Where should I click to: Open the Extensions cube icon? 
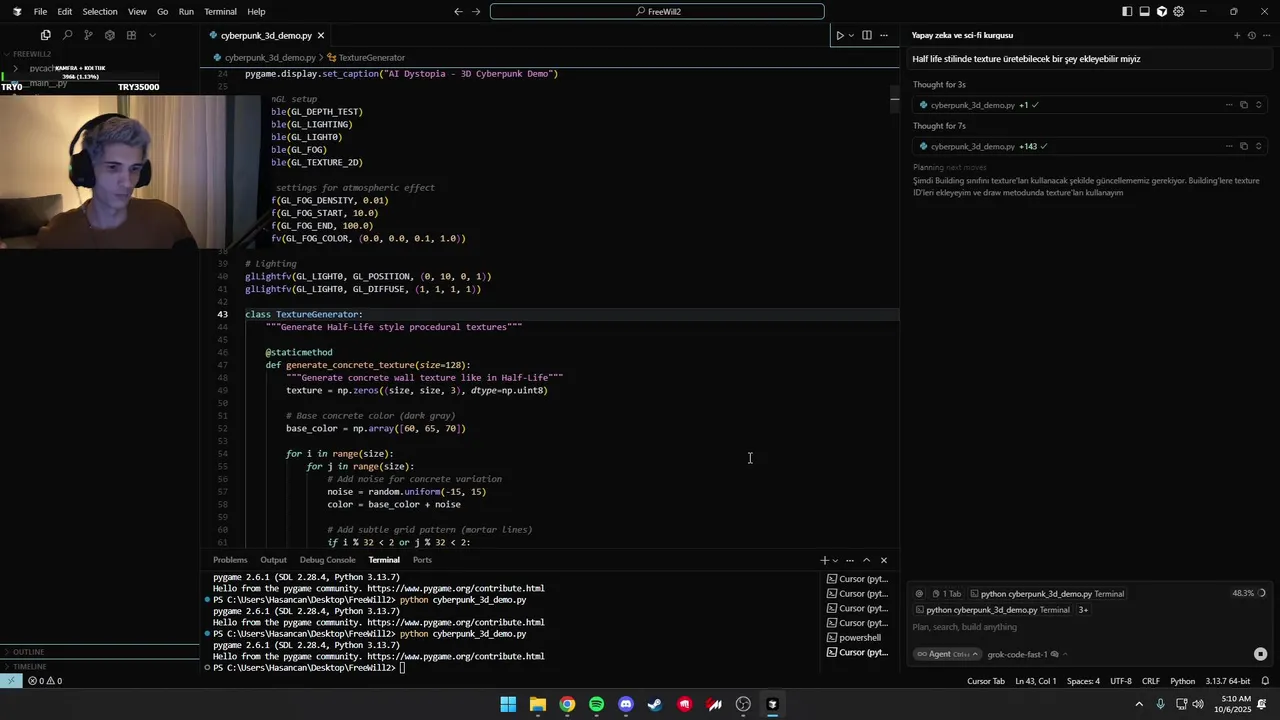109,35
